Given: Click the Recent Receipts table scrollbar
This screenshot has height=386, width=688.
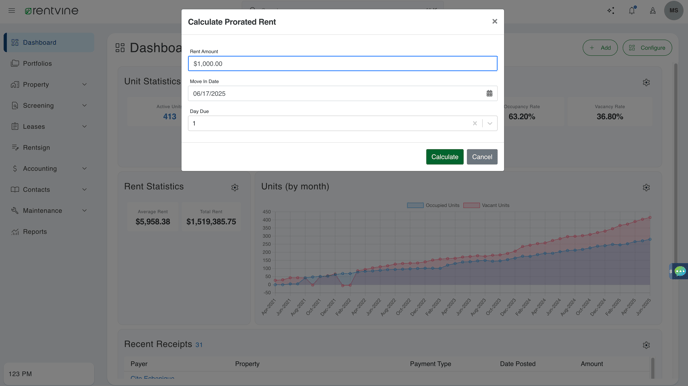Looking at the screenshot, I should (653, 368).
